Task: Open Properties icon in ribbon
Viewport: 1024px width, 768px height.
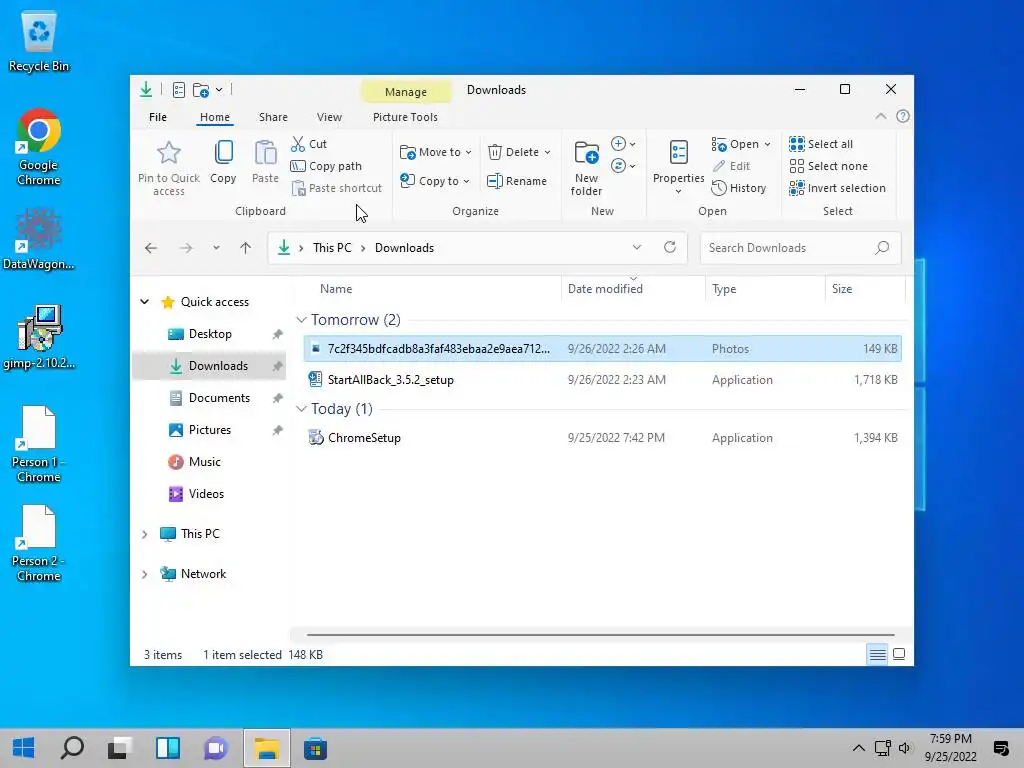Action: click(679, 152)
